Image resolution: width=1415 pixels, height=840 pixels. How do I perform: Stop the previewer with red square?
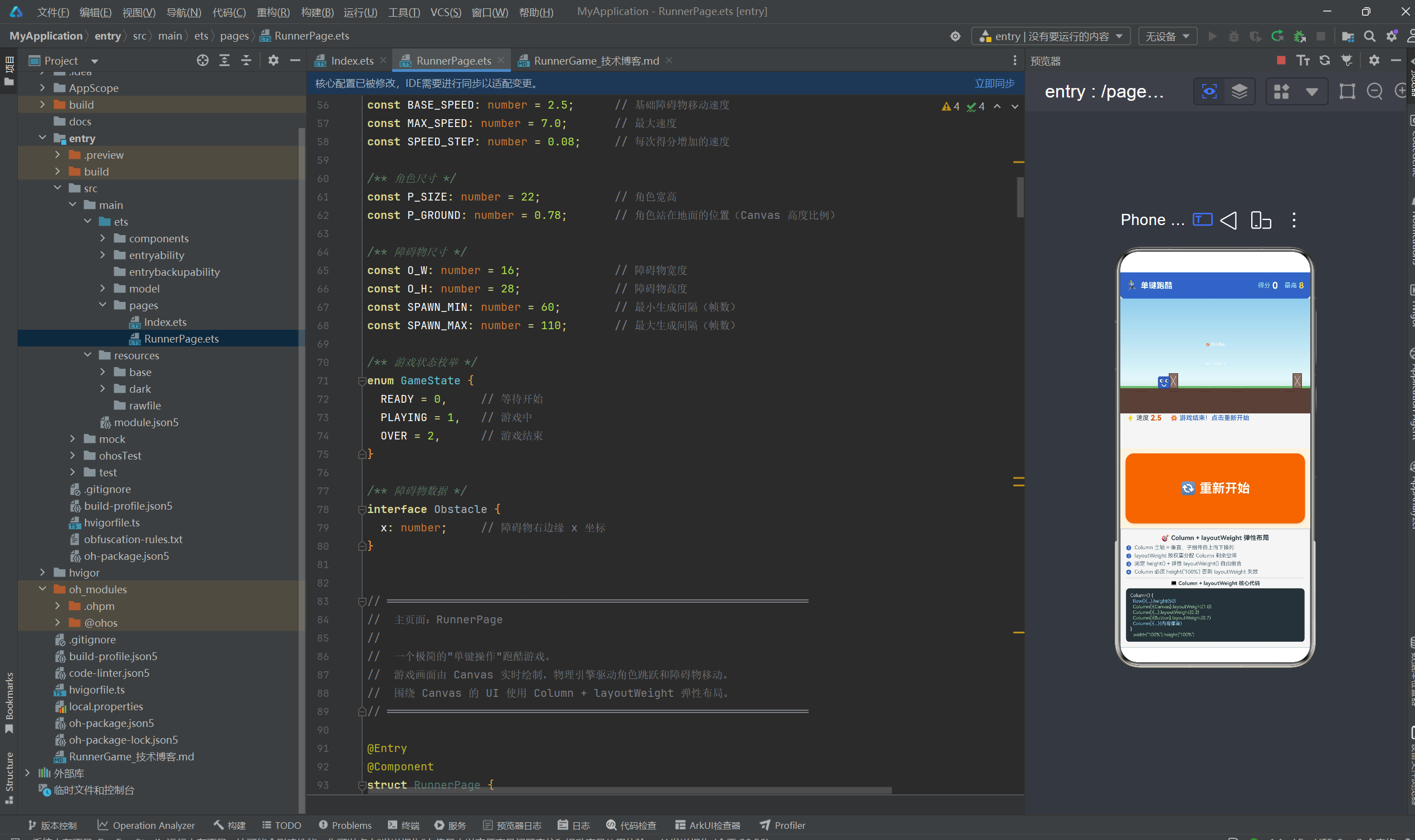[1281, 60]
